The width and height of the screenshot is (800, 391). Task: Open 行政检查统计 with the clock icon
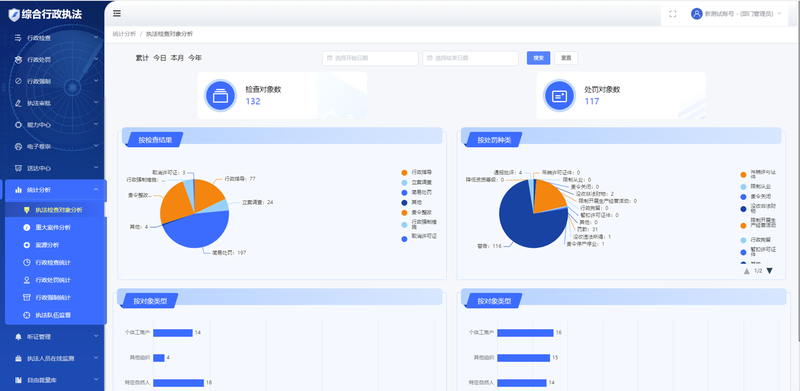54,262
